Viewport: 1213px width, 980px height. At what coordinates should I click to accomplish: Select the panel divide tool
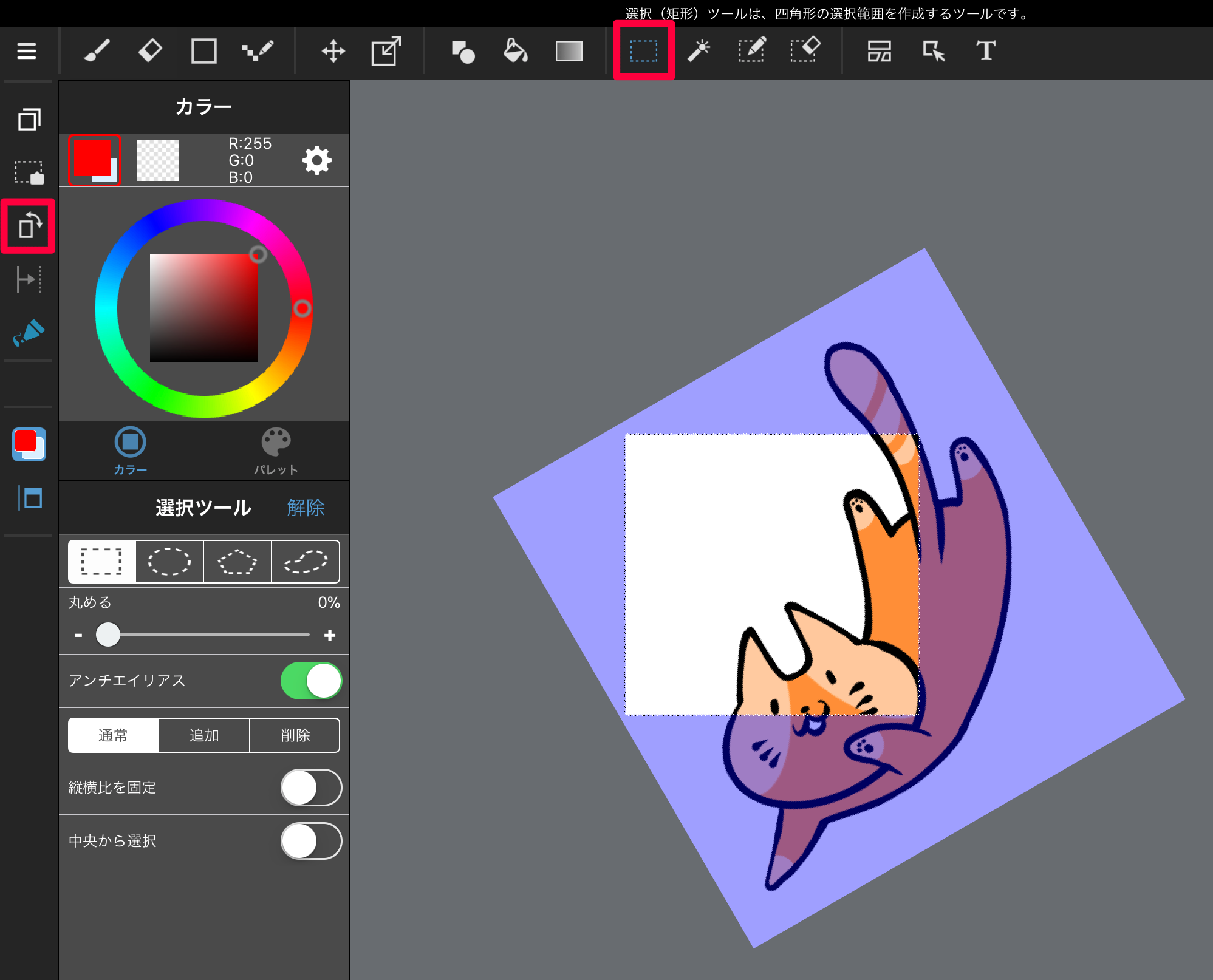pos(879,51)
